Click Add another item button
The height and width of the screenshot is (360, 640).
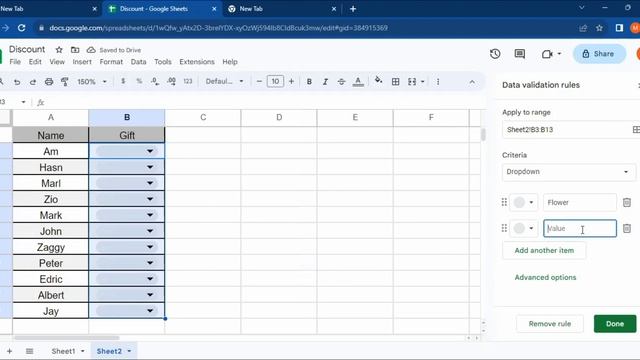pos(544,250)
